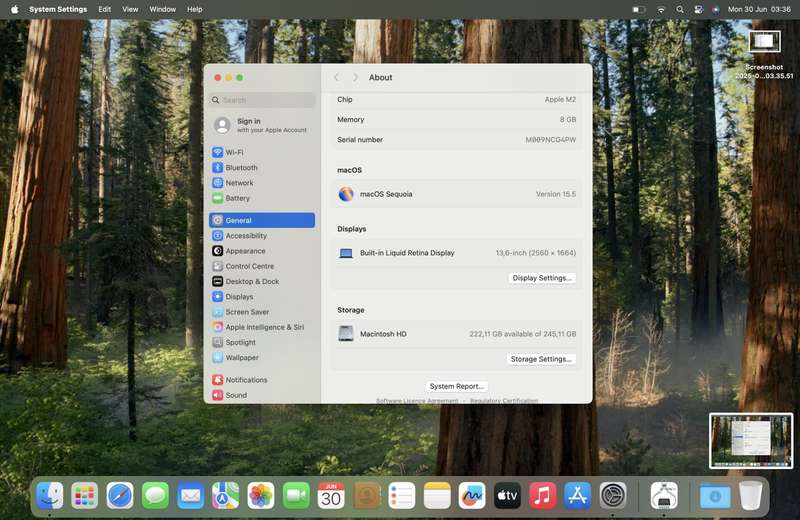The height and width of the screenshot is (520, 800).
Task: Open Desktop & Dock settings
Action: [262, 281]
